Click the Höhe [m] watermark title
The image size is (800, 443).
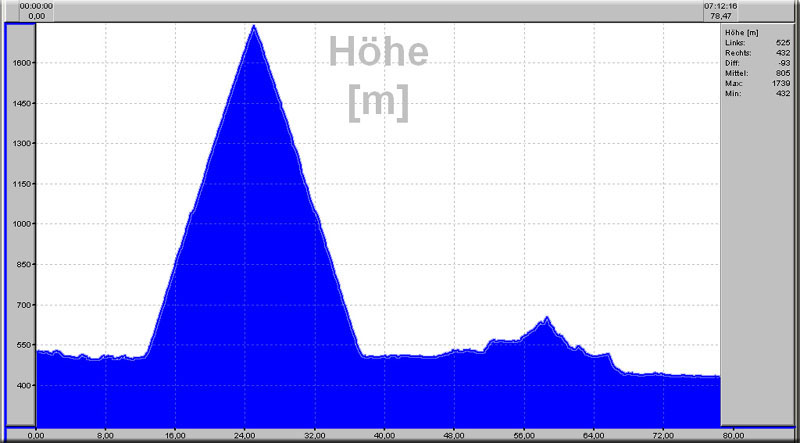click(378, 76)
